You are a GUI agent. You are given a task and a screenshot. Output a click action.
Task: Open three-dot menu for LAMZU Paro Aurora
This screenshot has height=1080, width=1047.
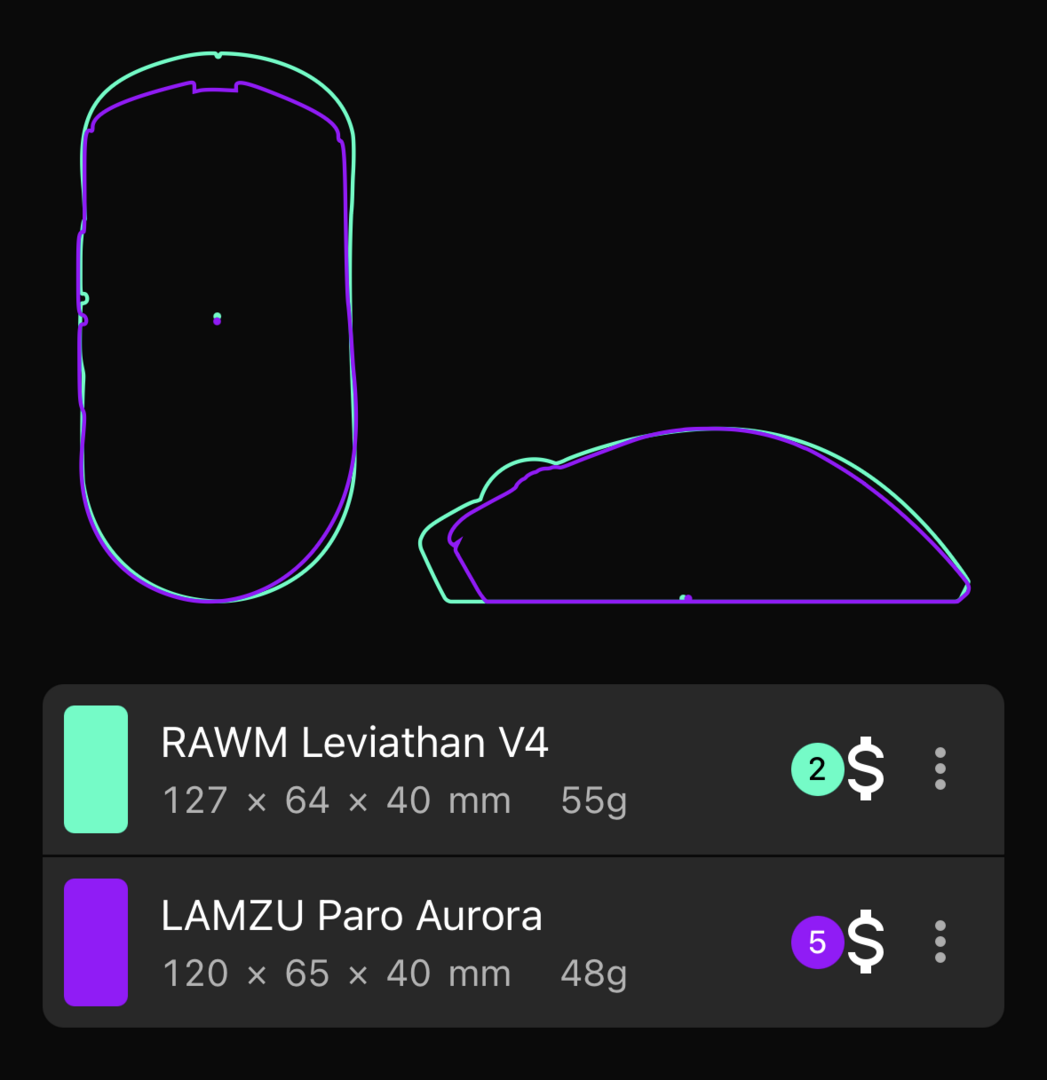pos(940,942)
